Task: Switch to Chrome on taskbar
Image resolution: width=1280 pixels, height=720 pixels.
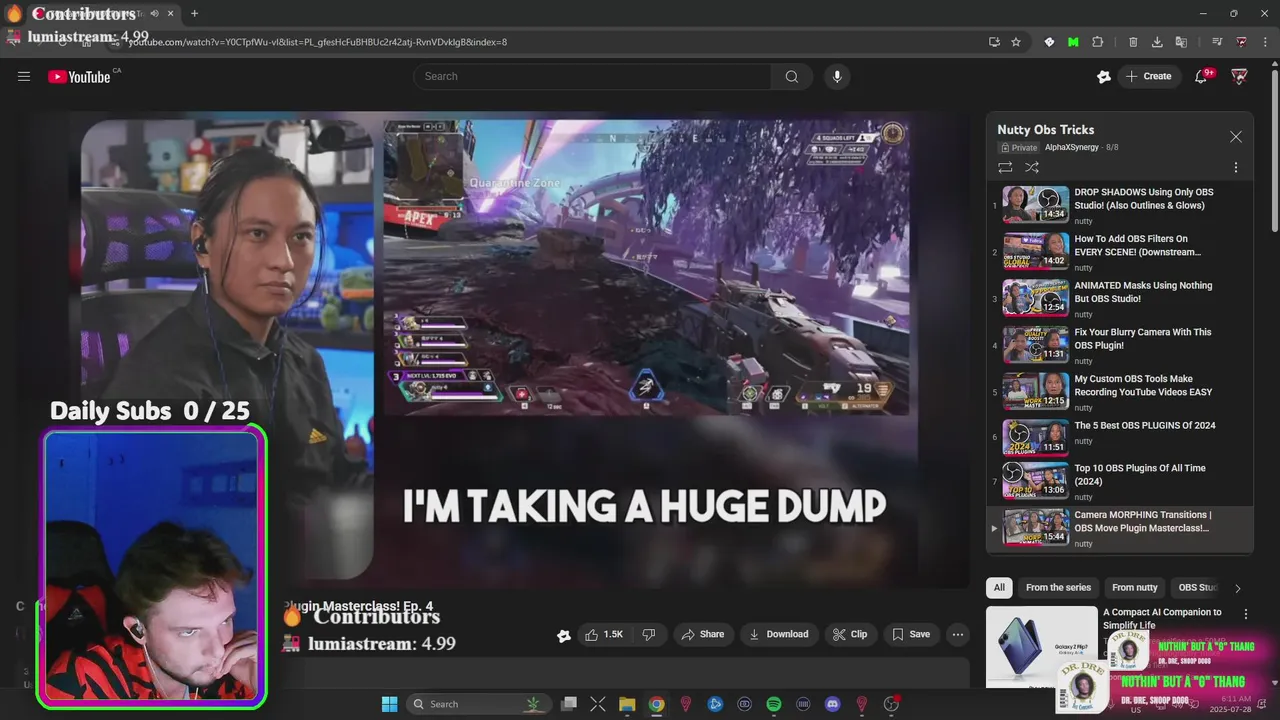Action: (656, 704)
